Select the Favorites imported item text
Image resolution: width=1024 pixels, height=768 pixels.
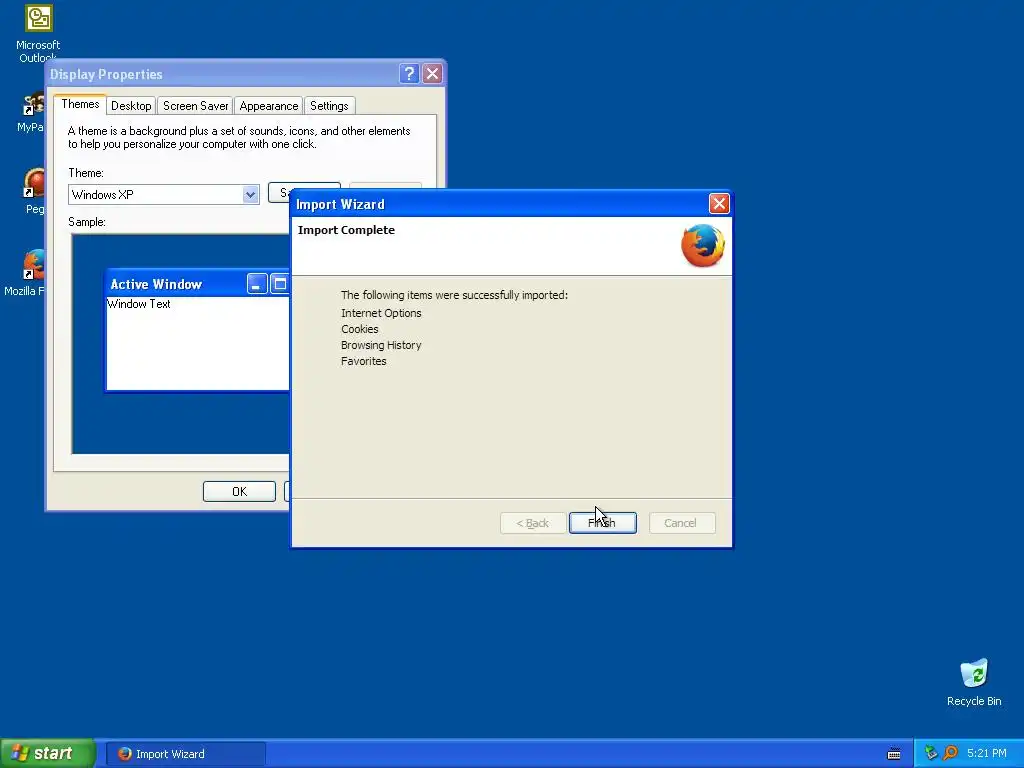tap(363, 361)
